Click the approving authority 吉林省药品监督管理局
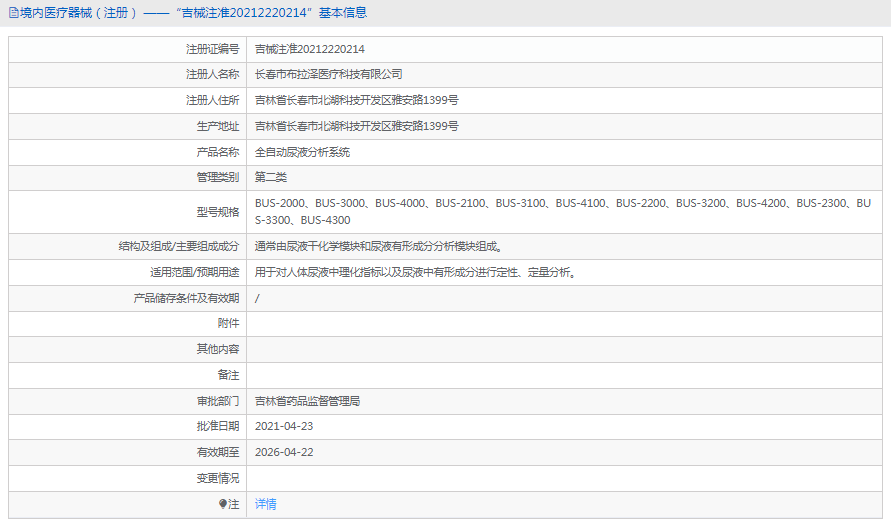 point(307,401)
